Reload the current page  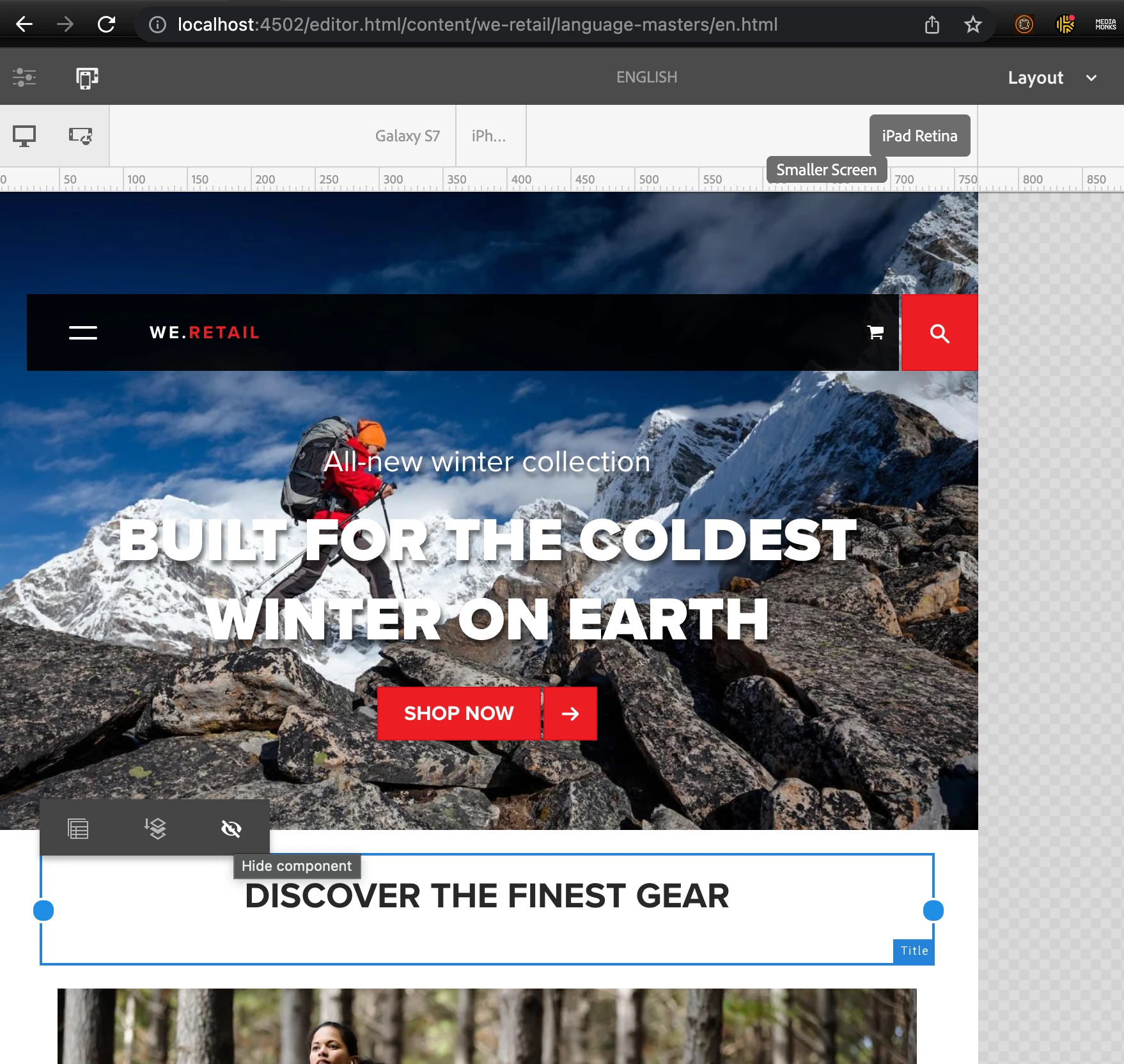coord(106,24)
